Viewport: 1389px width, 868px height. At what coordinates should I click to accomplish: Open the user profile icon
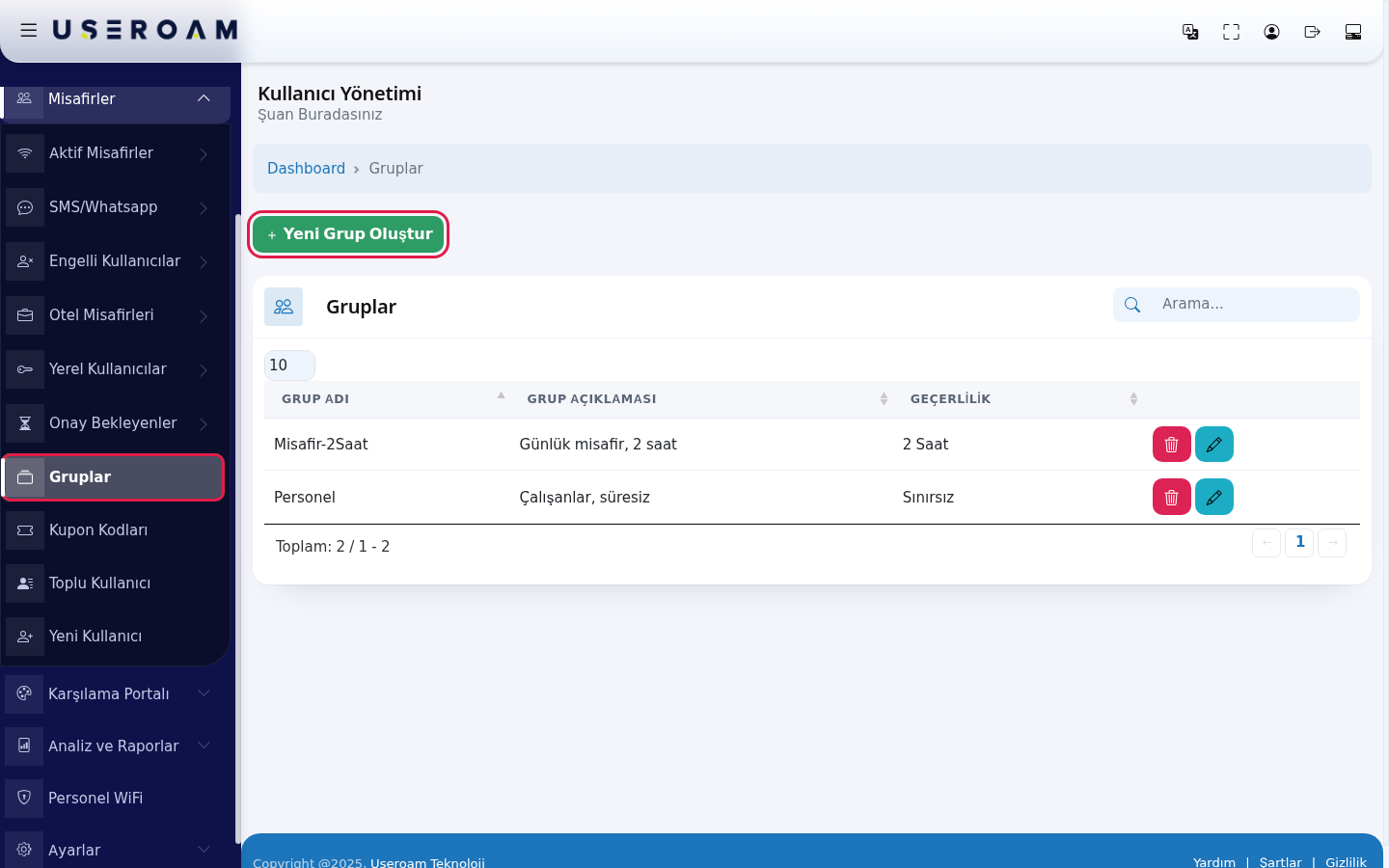tap(1271, 32)
